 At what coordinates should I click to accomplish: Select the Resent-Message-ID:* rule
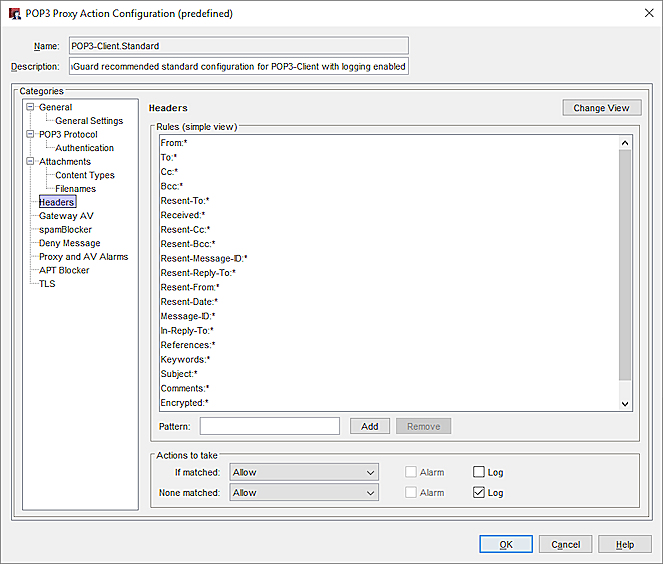(389, 258)
